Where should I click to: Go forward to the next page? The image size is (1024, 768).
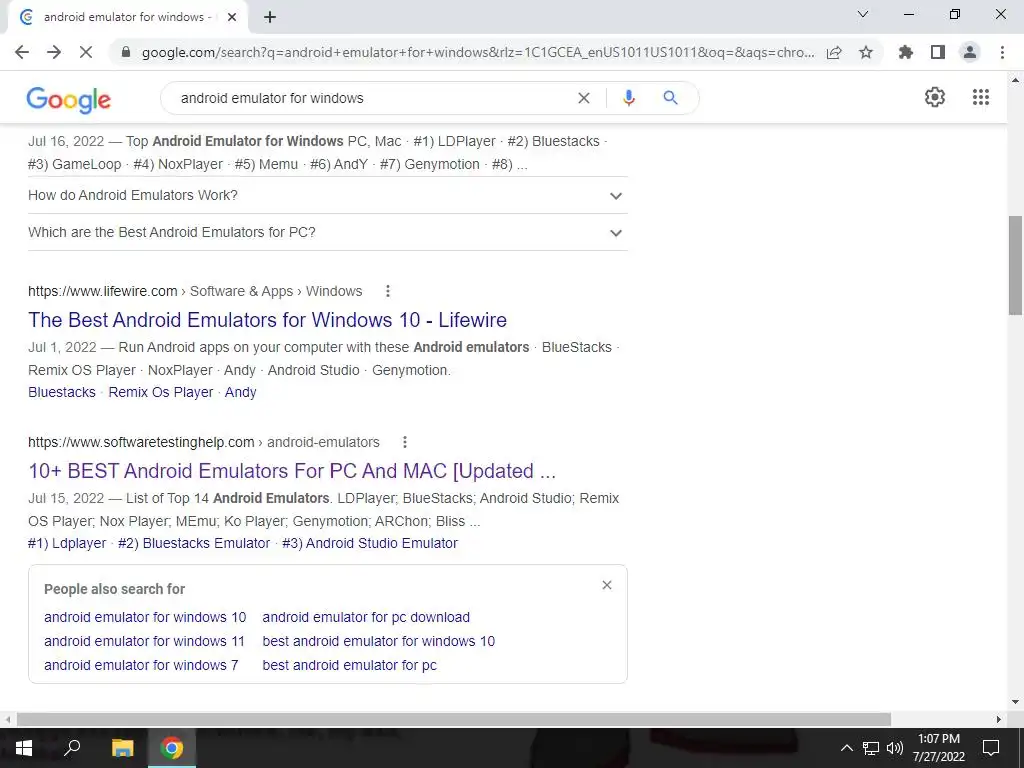click(x=54, y=52)
